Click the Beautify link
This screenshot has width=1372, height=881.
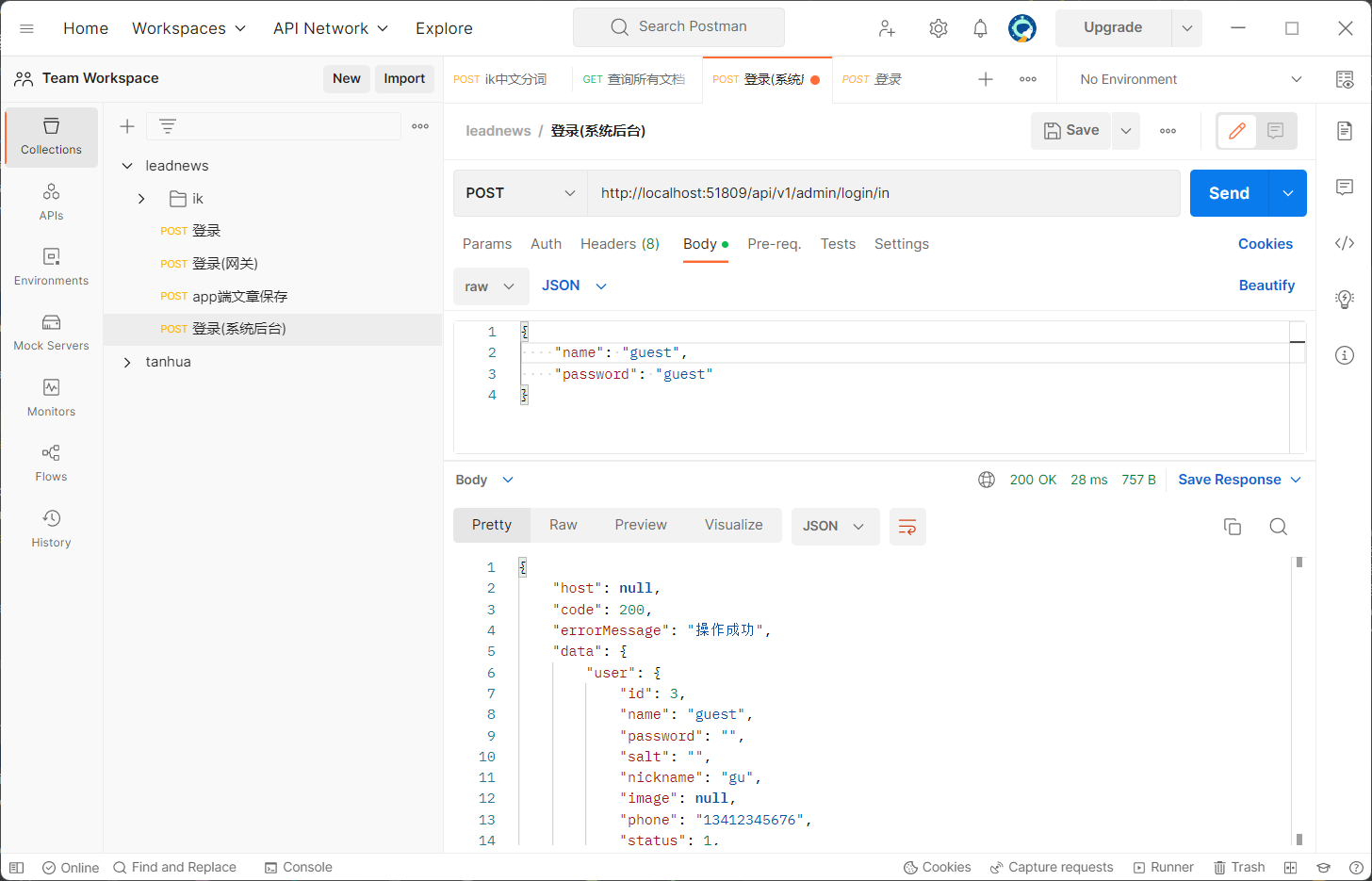[1266, 286]
